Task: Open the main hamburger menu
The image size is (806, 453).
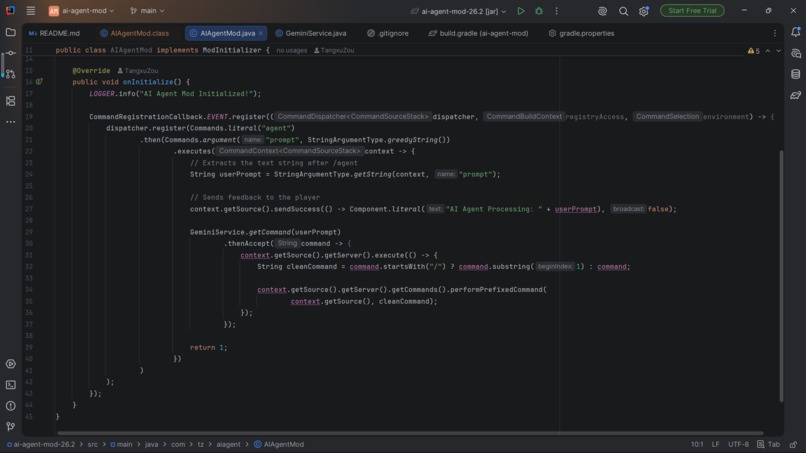Action: pyautogui.click(x=31, y=10)
